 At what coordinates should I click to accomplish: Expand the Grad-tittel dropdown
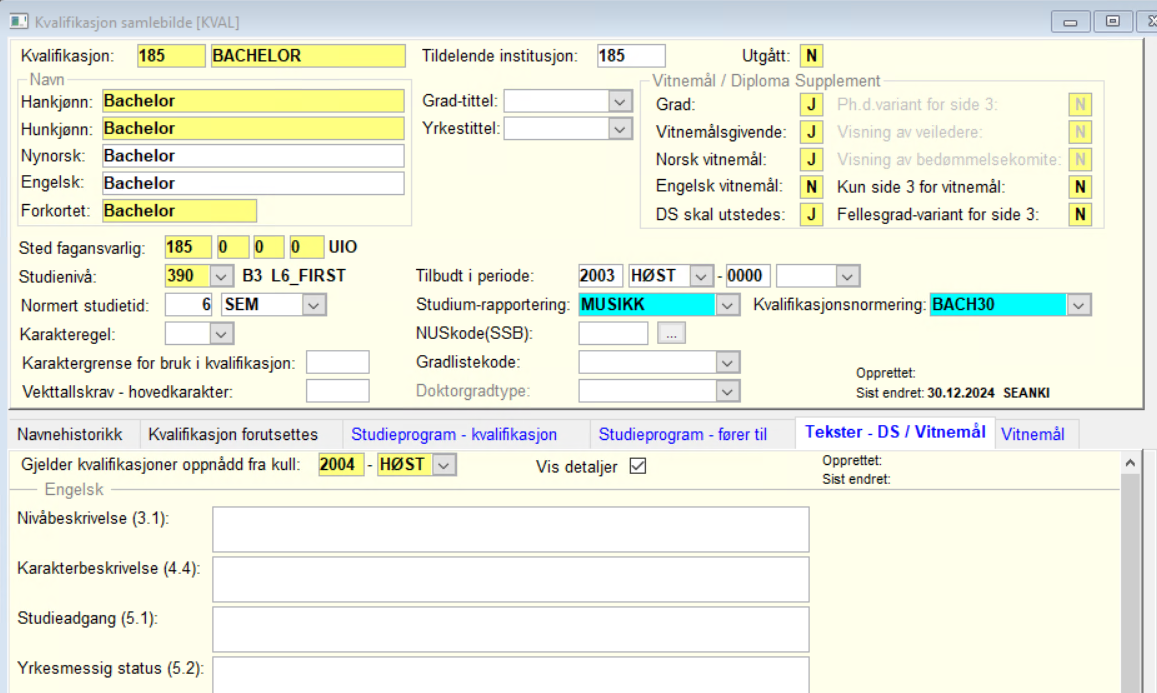[620, 101]
